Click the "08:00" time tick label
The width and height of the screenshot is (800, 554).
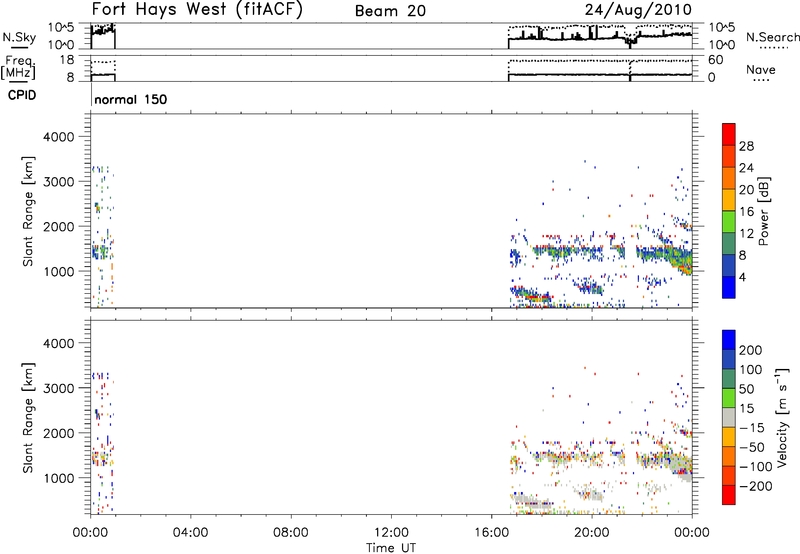[x=290, y=533]
